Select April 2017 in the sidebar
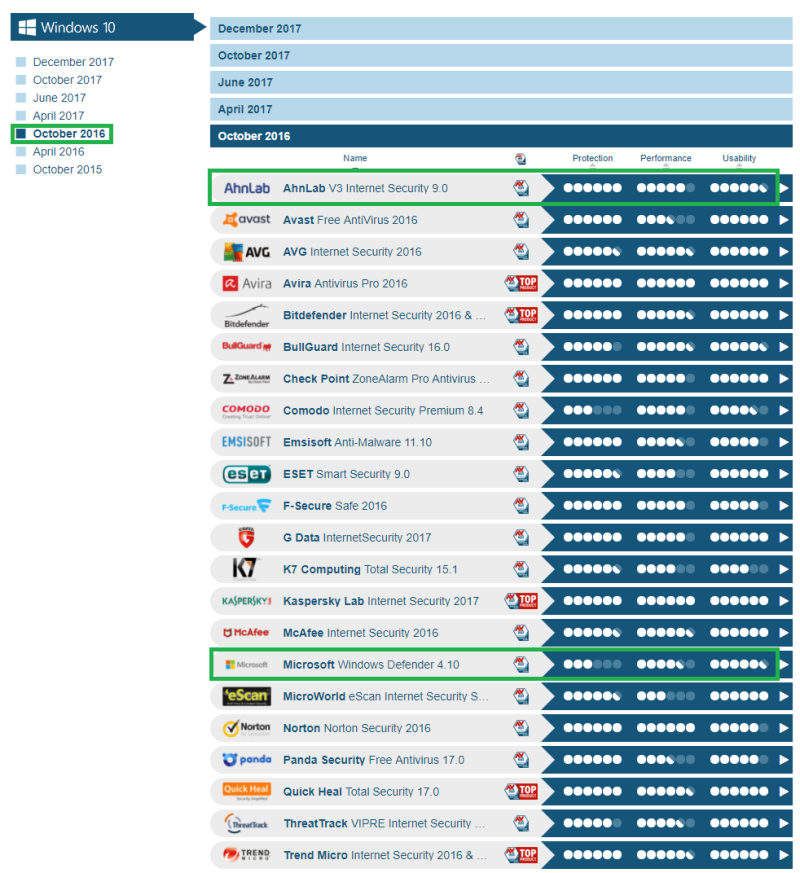The height and width of the screenshot is (873, 800). [58, 115]
